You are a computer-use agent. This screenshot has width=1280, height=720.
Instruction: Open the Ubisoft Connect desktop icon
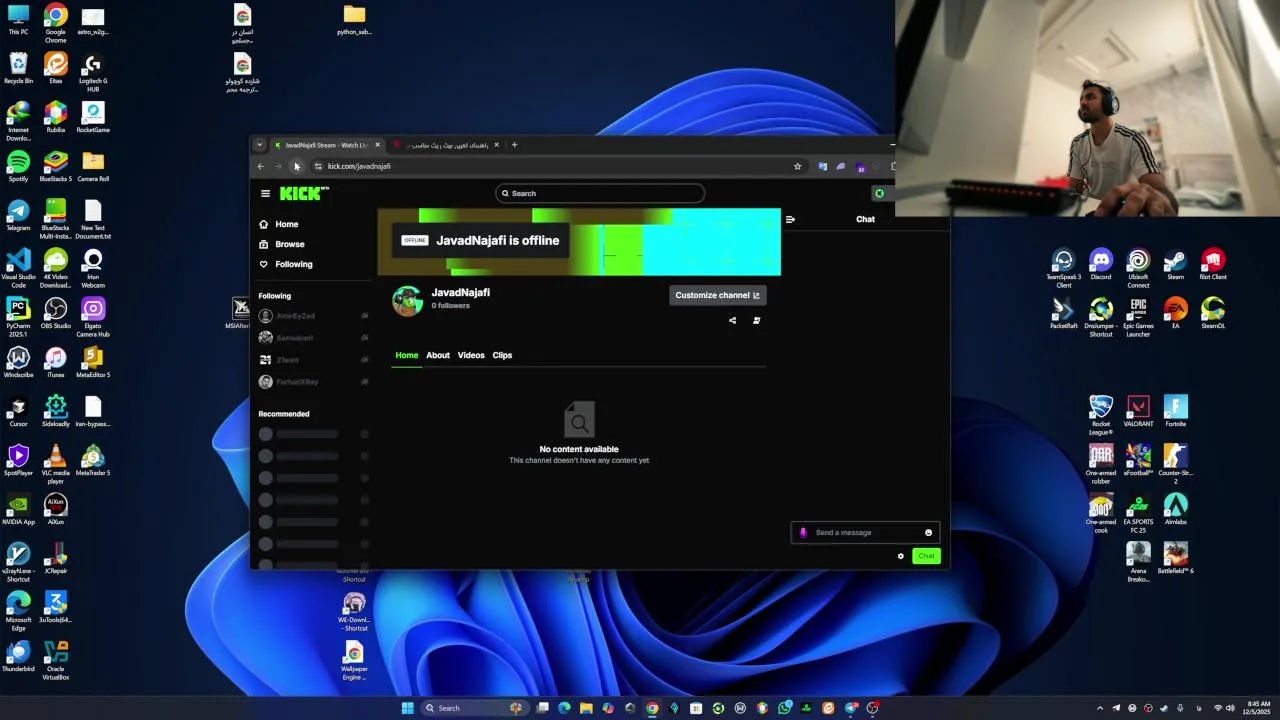pyautogui.click(x=1138, y=269)
